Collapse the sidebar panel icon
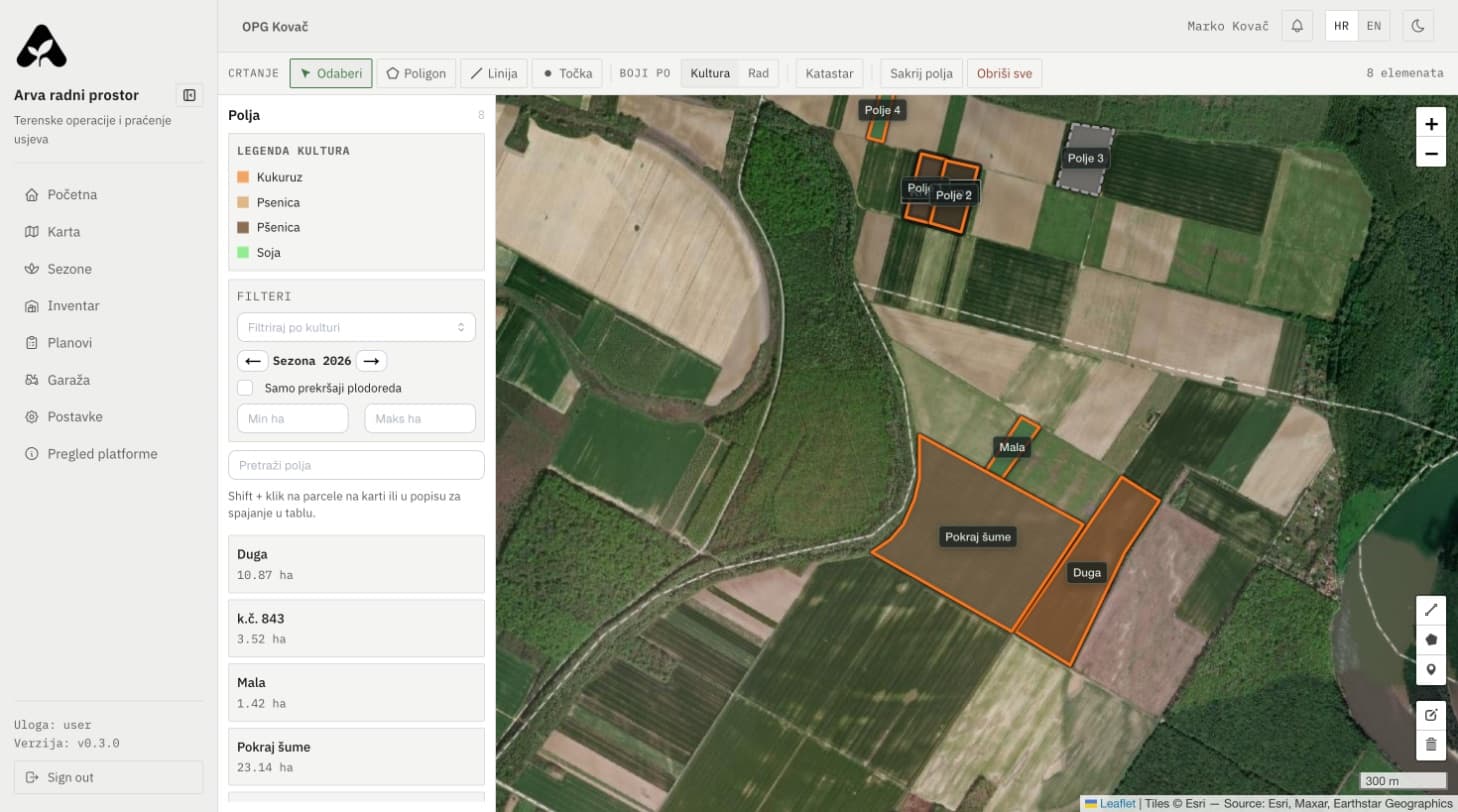Viewport: 1458px width, 812px height. [189, 95]
